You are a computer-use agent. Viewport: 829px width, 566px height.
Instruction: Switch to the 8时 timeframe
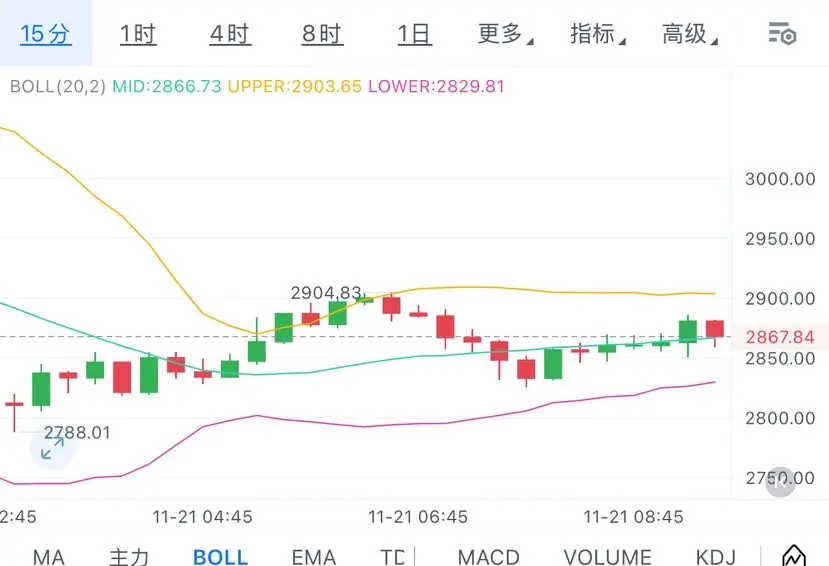tap(323, 34)
